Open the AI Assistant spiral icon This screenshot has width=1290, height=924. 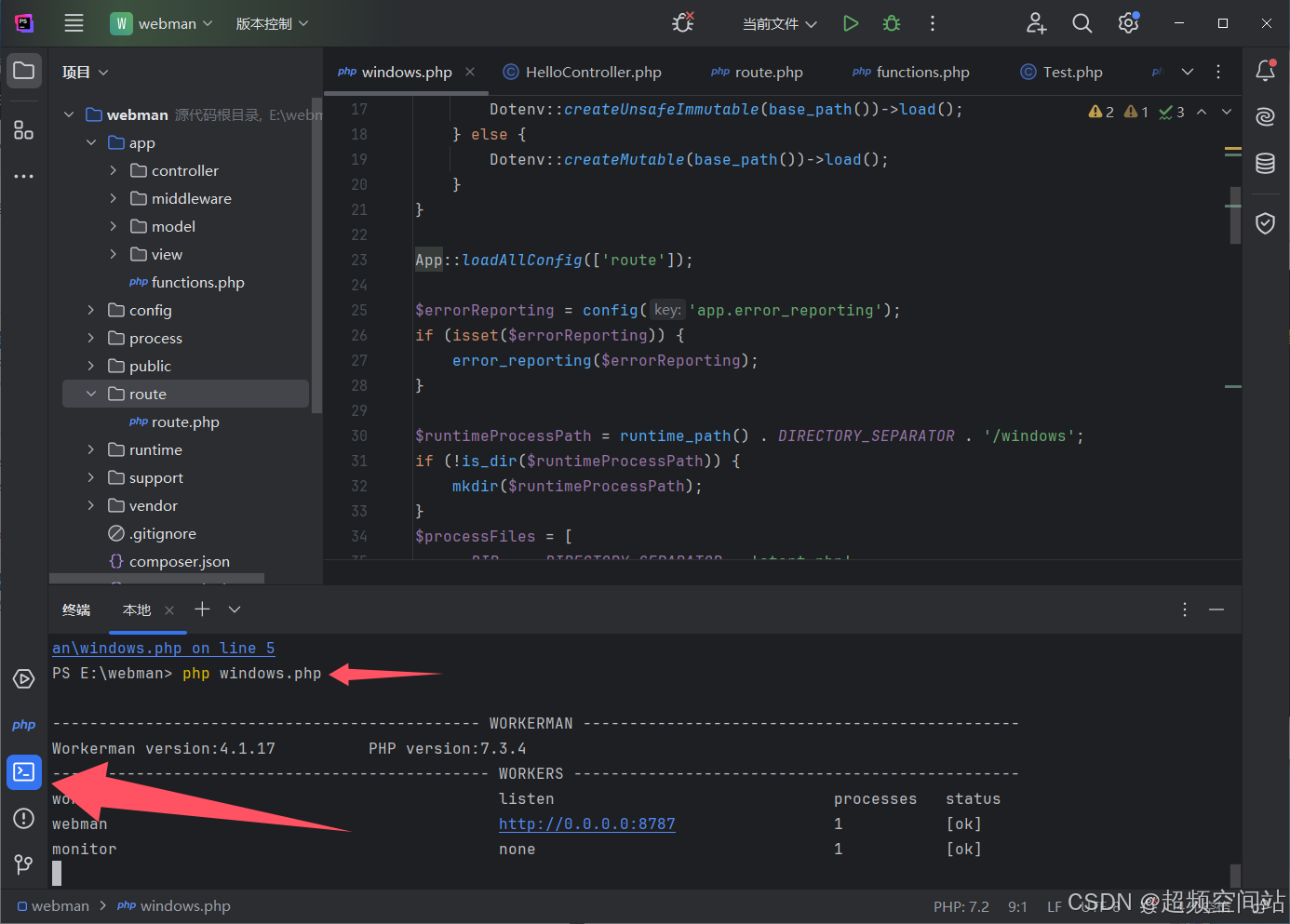pos(1266,116)
